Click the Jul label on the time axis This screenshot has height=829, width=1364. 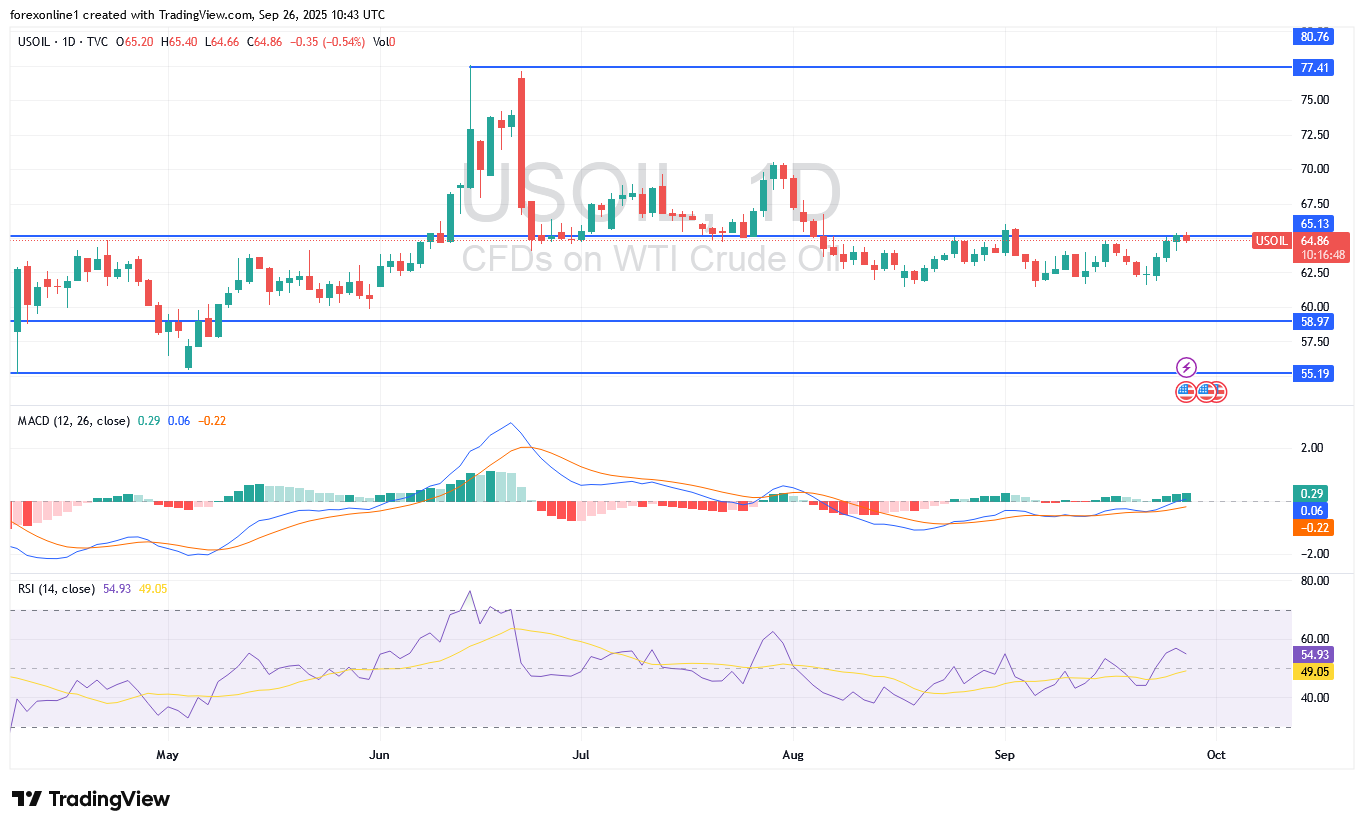point(579,755)
